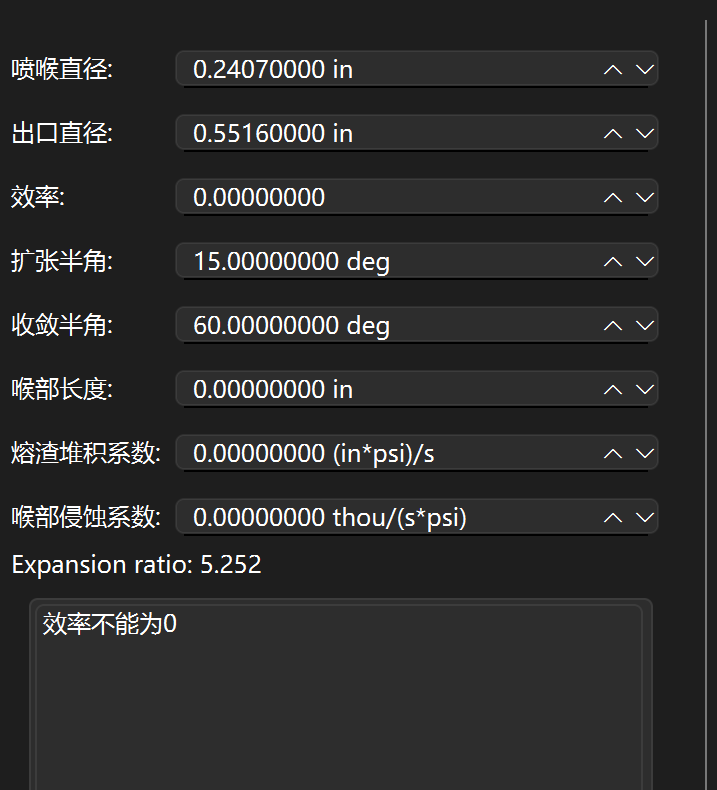This screenshot has width=717, height=790.
Task: Increase the 收敛半角 value with up arrow
Action: pyautogui.click(x=613, y=325)
